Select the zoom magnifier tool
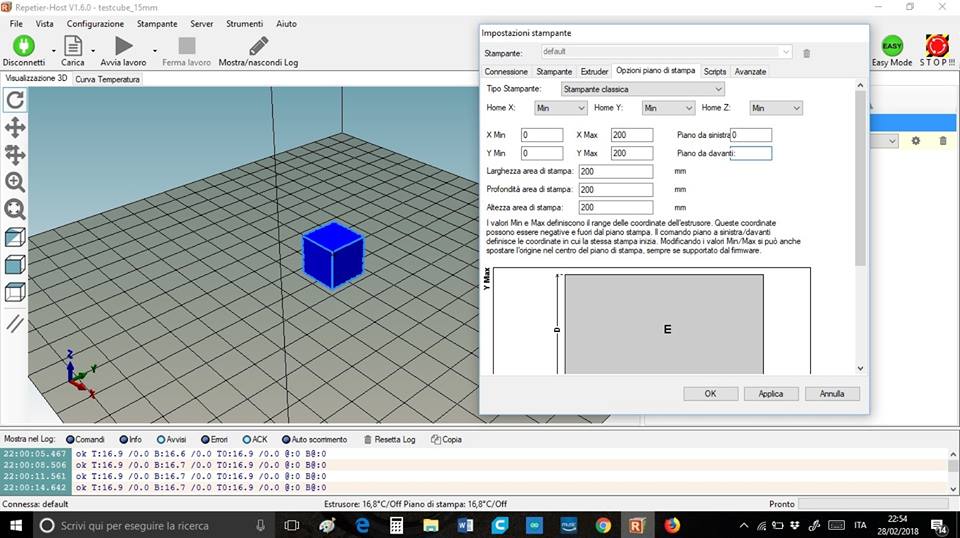Screen dimensions: 960x538 [x=15, y=182]
